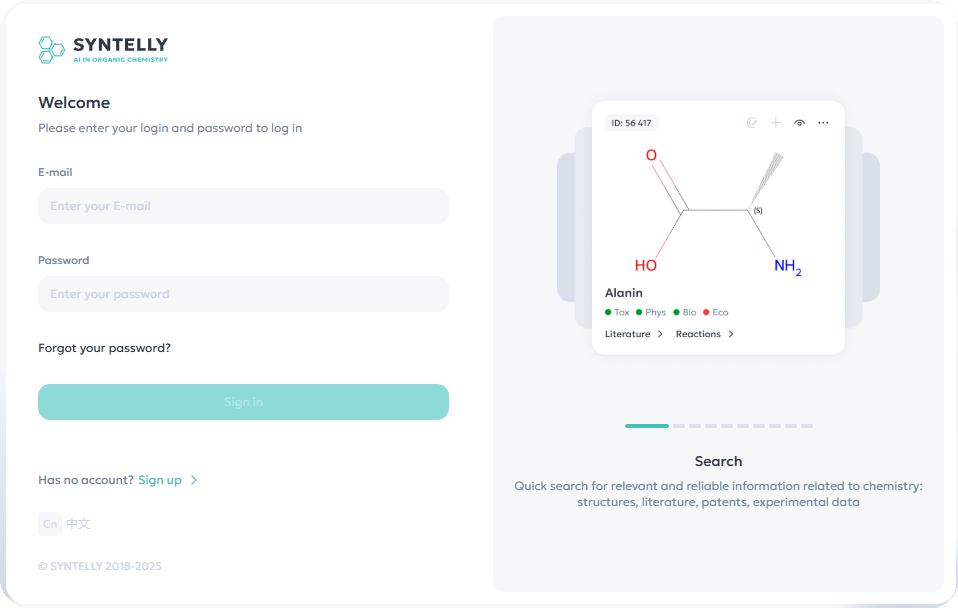
Task: Click the Sign in button
Action: 243,402
